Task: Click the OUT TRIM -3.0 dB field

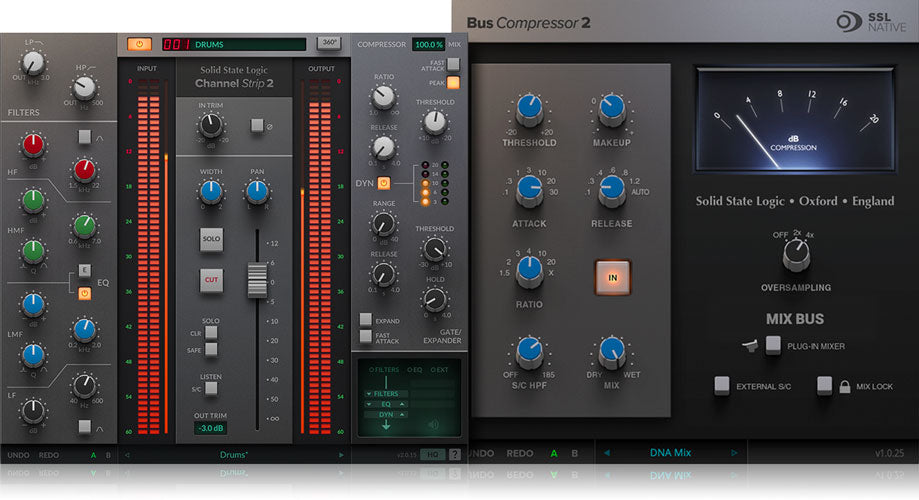Action: (210, 428)
